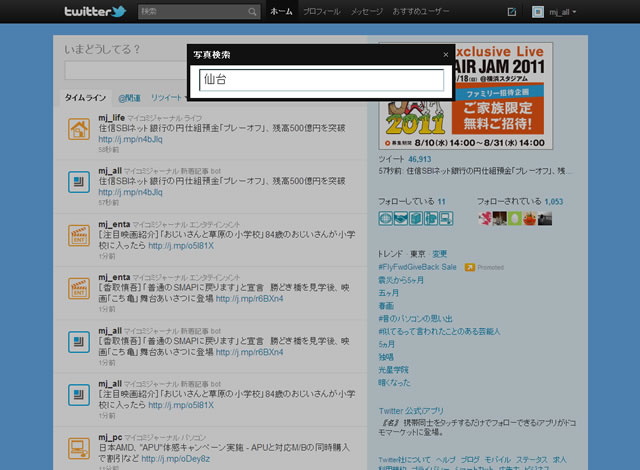Open the 震災から5ヶ月 trend
The width and height of the screenshot is (640, 470).
click(401, 280)
